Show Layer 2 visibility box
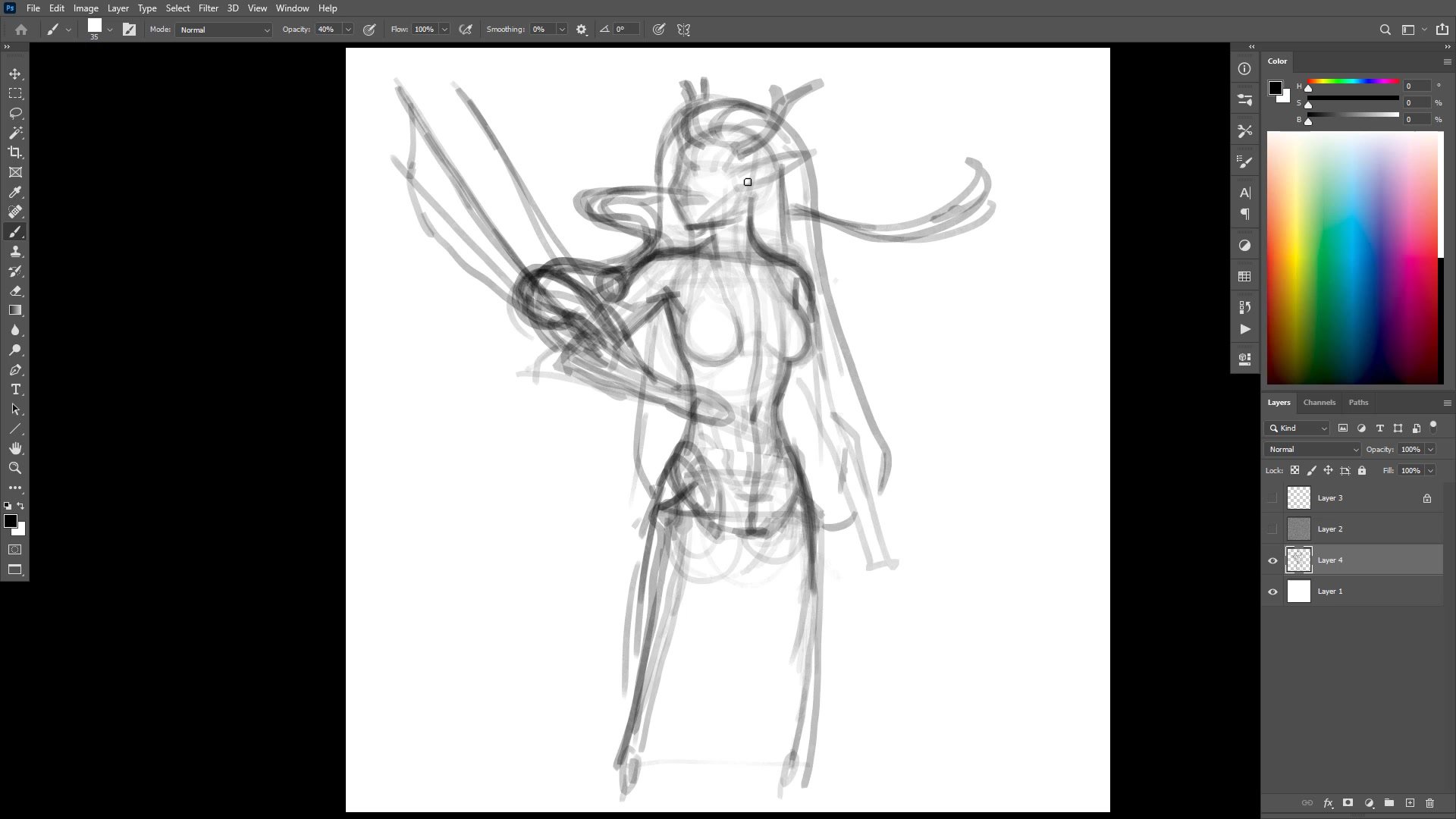The height and width of the screenshot is (819, 1456). tap(1272, 529)
